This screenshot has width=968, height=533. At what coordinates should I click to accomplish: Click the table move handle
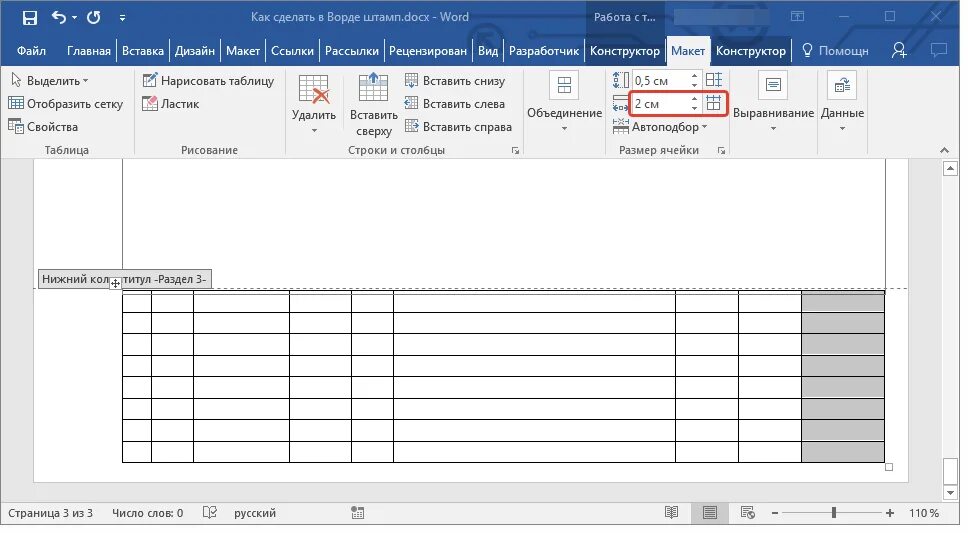pos(115,283)
